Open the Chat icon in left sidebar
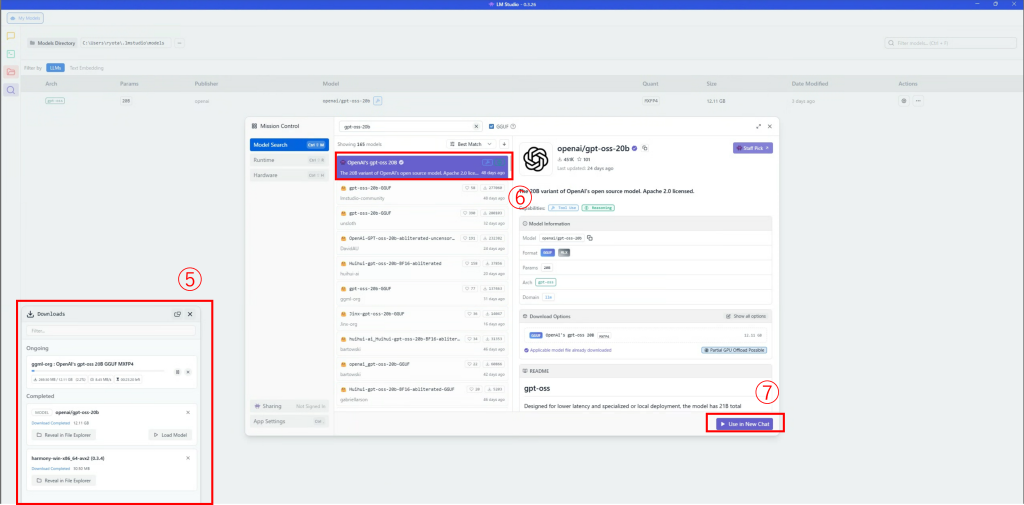Viewport: 1024px width, 505px height. tap(11, 36)
